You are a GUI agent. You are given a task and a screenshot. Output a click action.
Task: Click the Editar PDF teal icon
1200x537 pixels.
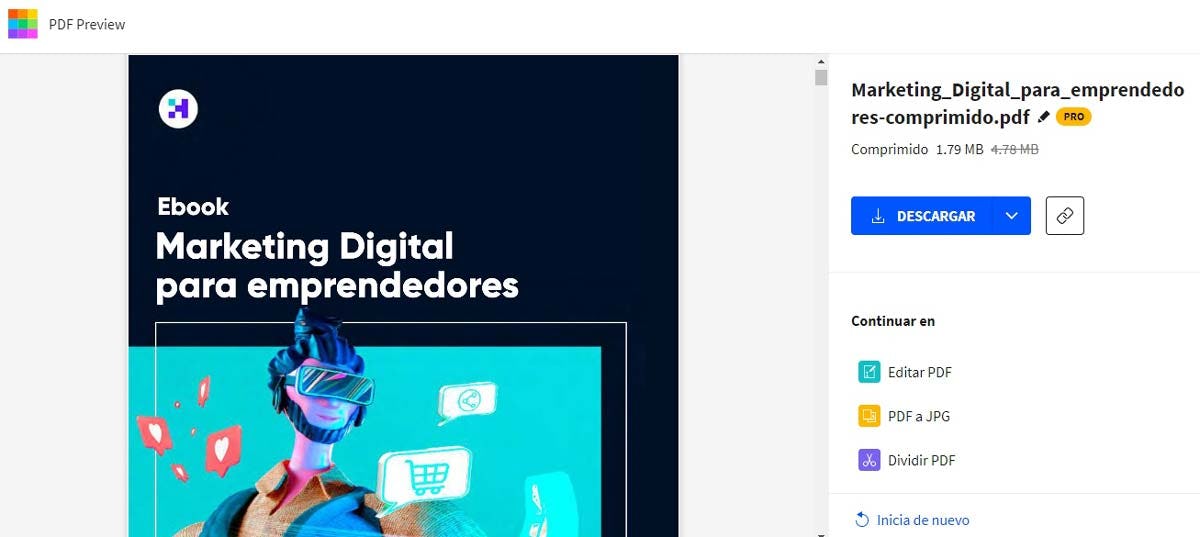[x=869, y=372]
